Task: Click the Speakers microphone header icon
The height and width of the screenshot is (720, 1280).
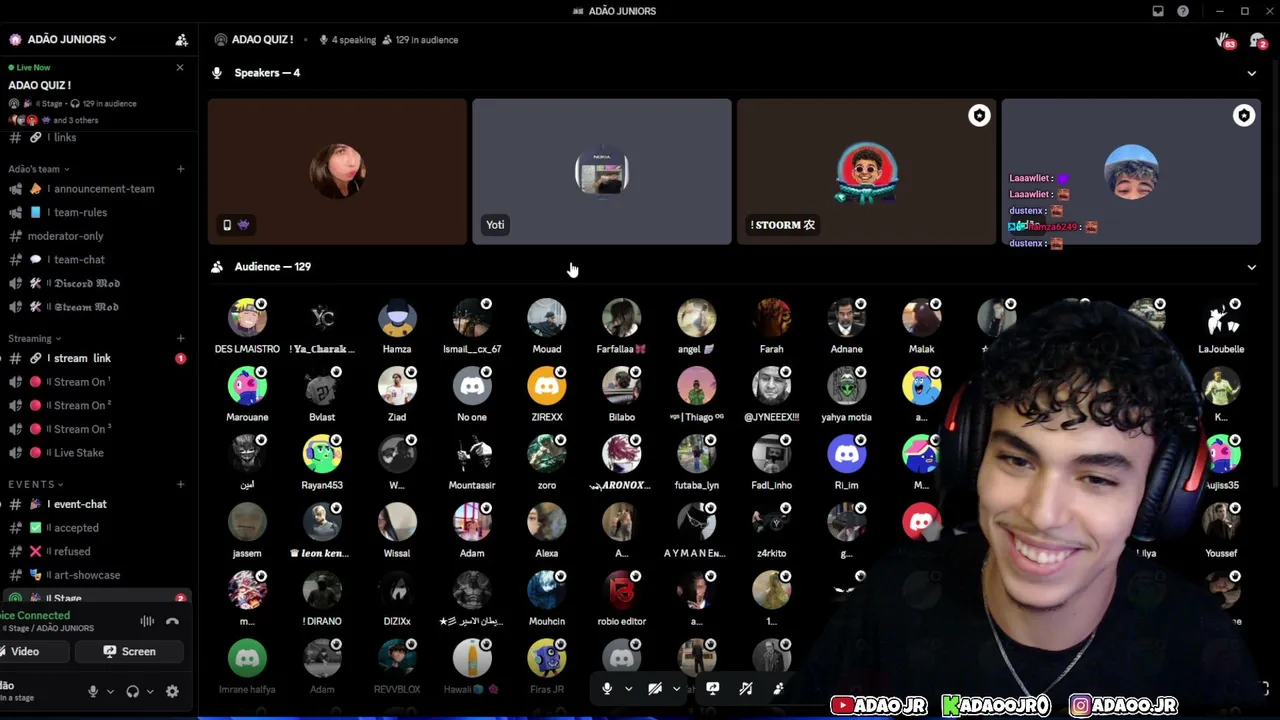Action: (x=217, y=73)
